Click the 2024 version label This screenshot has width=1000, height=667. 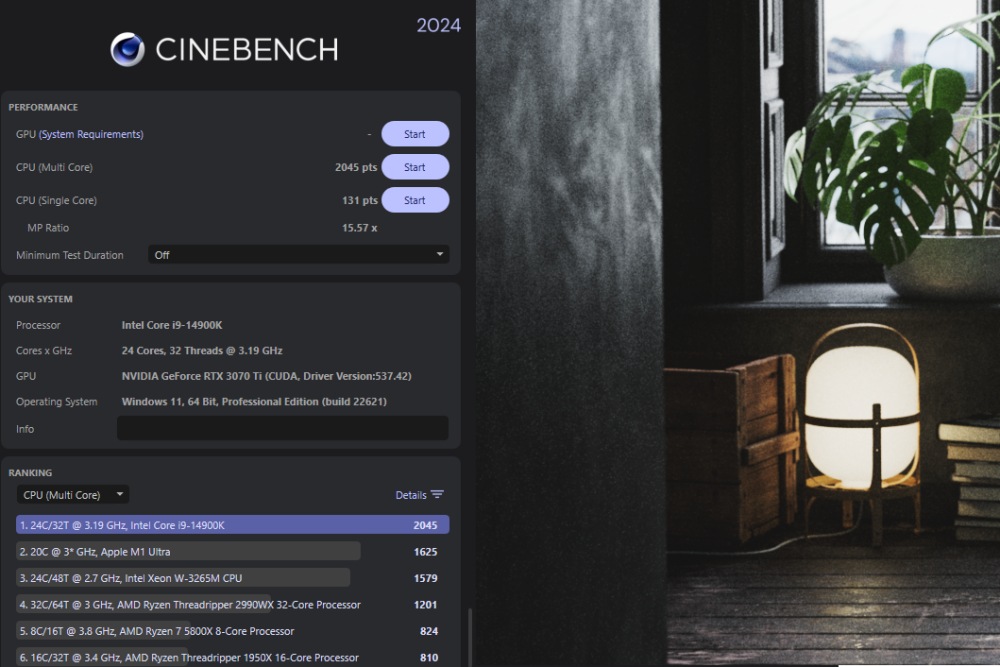pyautogui.click(x=439, y=26)
